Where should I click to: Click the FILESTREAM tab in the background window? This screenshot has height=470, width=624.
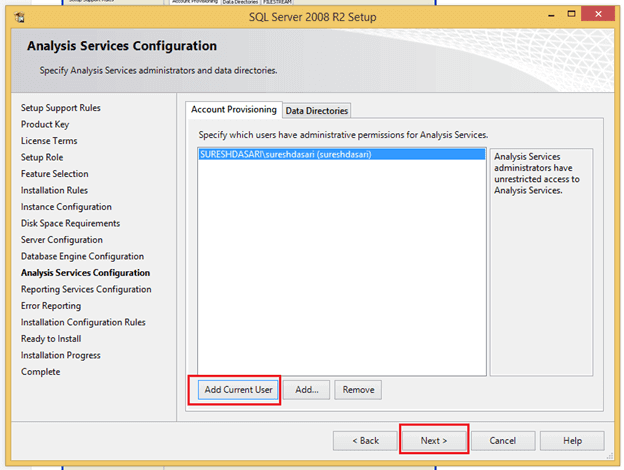[x=277, y=3]
